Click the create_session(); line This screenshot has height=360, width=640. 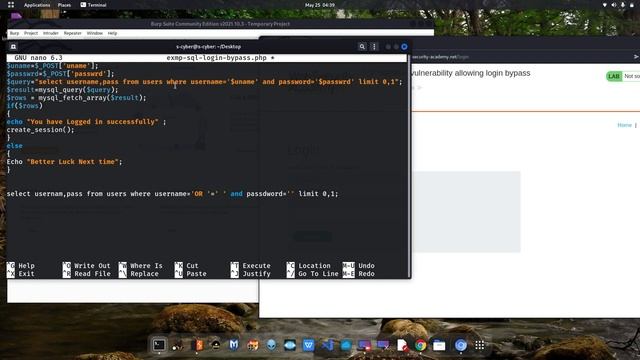click(x=40, y=130)
